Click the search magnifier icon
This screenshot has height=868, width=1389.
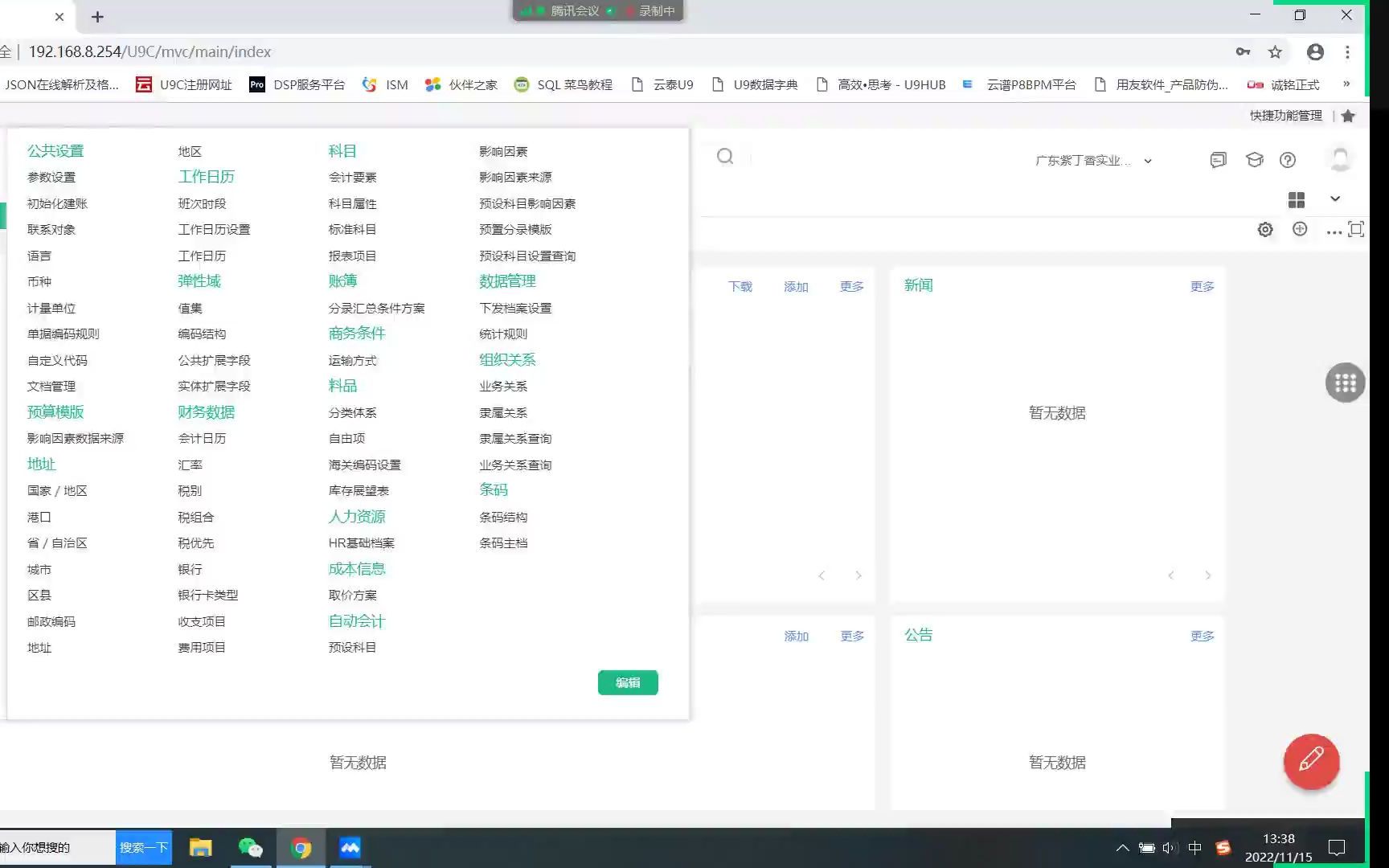click(725, 157)
